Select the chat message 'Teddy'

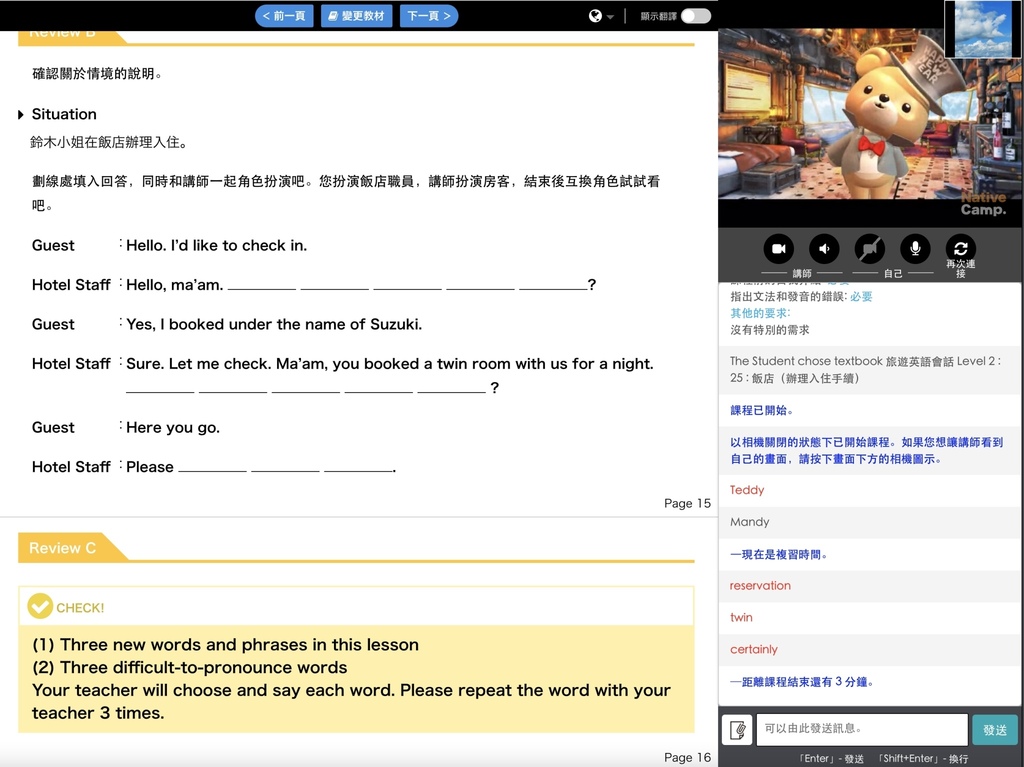[746, 490]
